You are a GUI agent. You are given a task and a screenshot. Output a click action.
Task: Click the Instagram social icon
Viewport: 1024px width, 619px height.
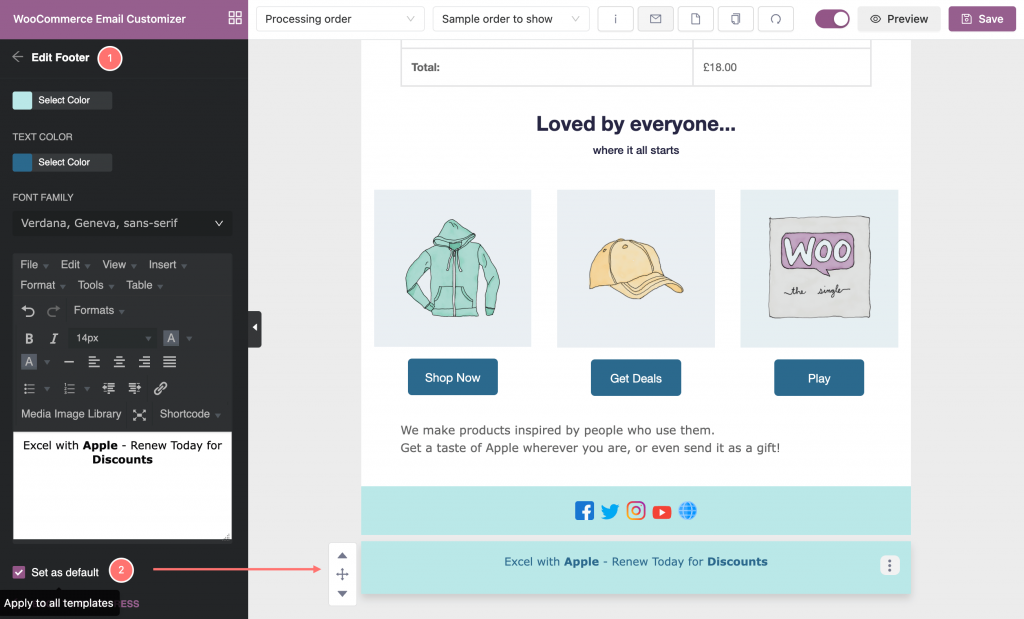(x=636, y=511)
